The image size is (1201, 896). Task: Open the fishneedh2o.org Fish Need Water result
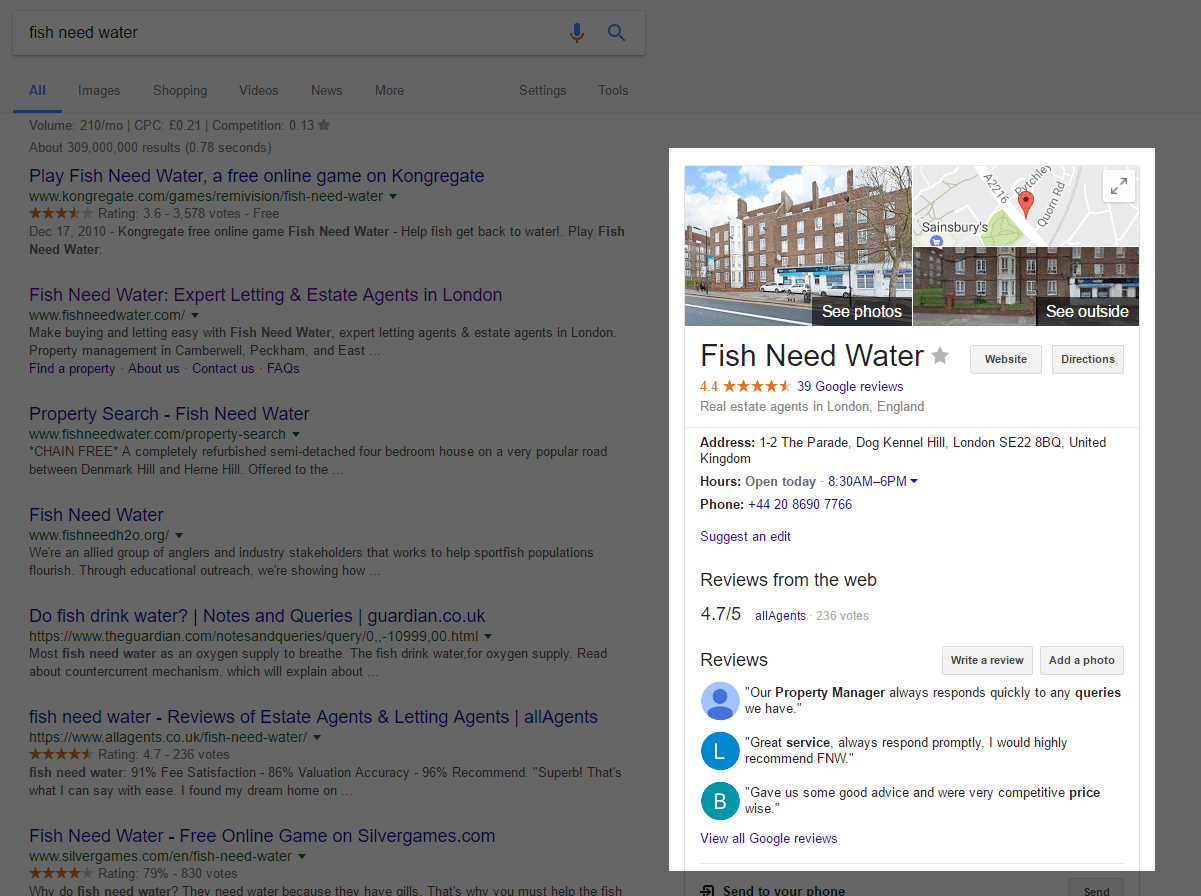[x=96, y=515]
